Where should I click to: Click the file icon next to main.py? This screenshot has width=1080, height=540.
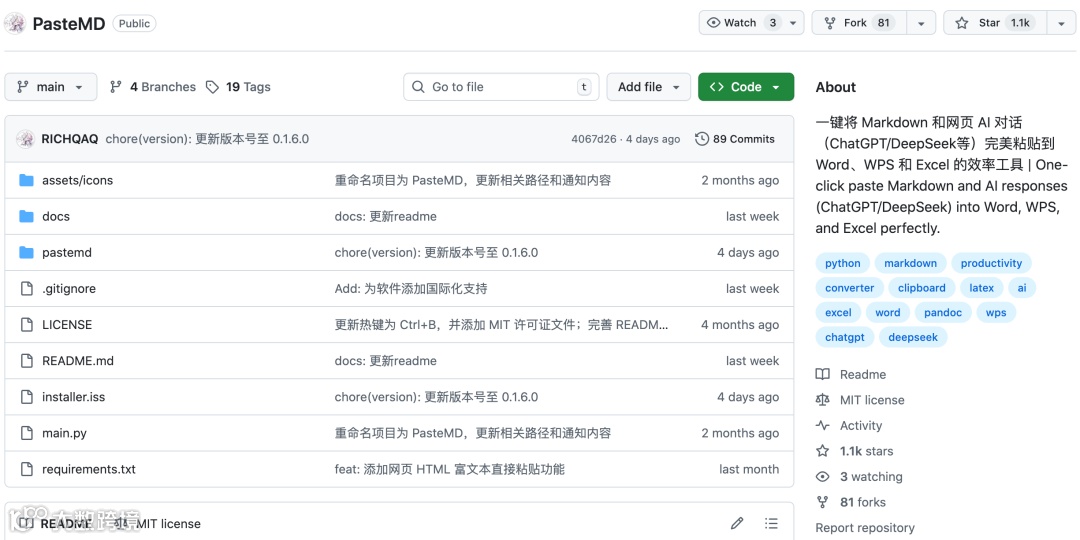point(27,433)
